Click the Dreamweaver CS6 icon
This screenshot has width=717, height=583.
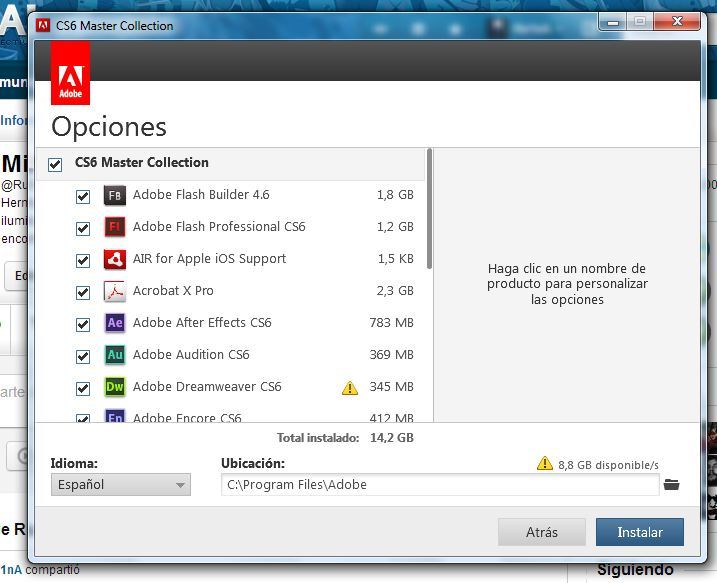[x=115, y=387]
